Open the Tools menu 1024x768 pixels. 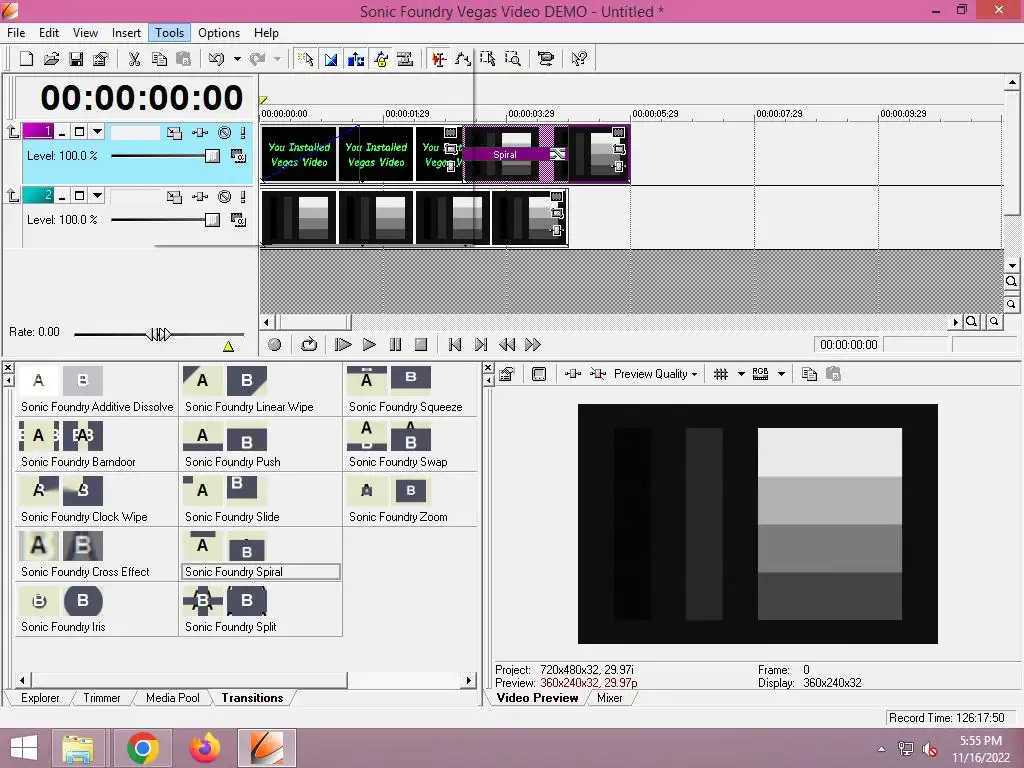coord(169,33)
